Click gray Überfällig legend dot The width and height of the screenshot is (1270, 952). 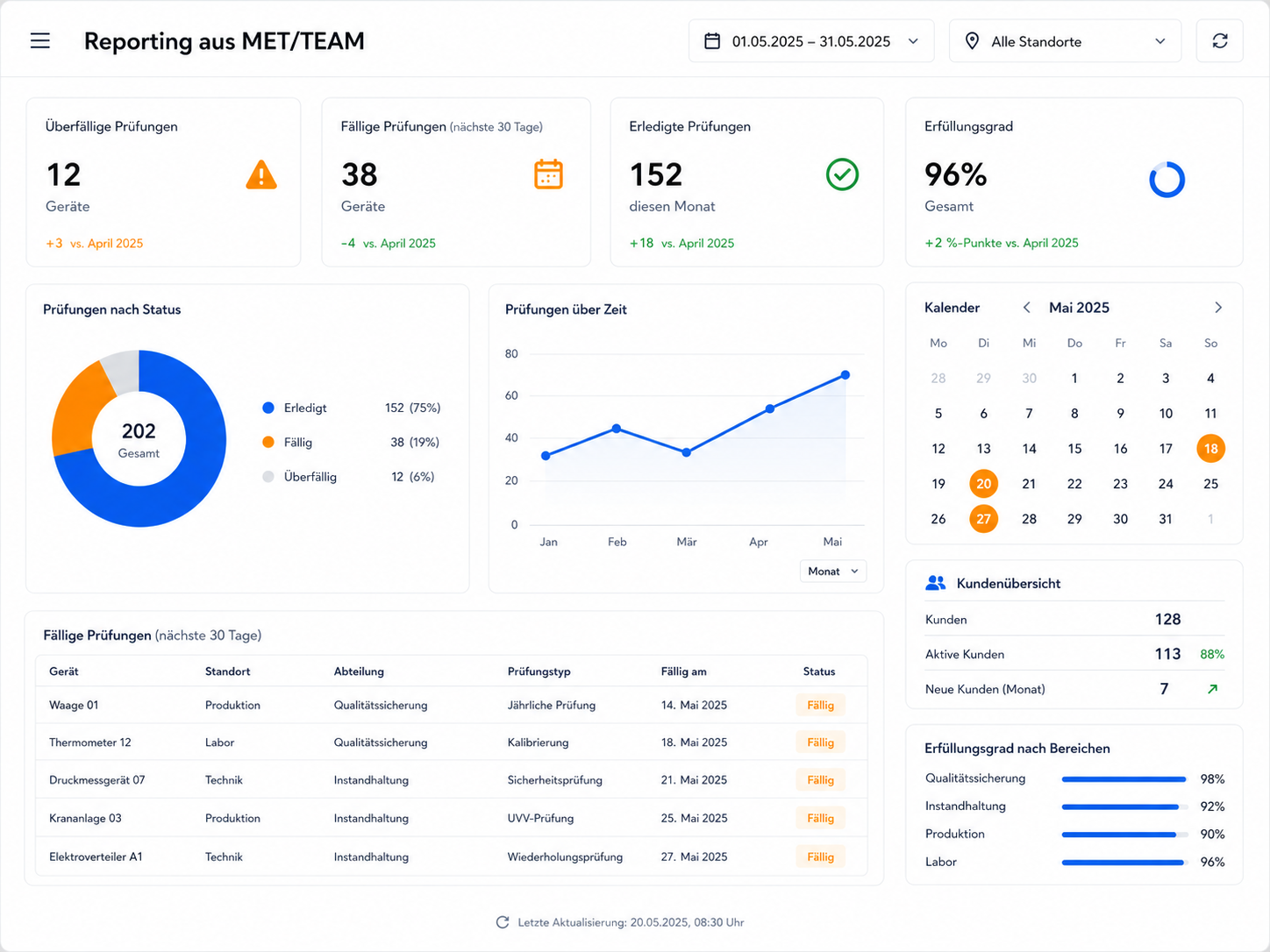(268, 476)
